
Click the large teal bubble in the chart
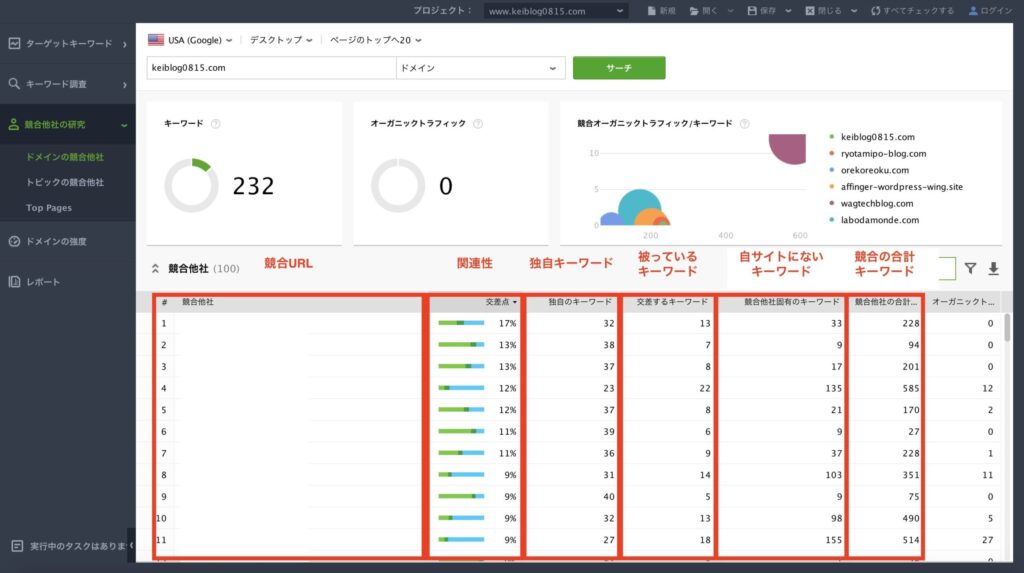click(x=638, y=205)
